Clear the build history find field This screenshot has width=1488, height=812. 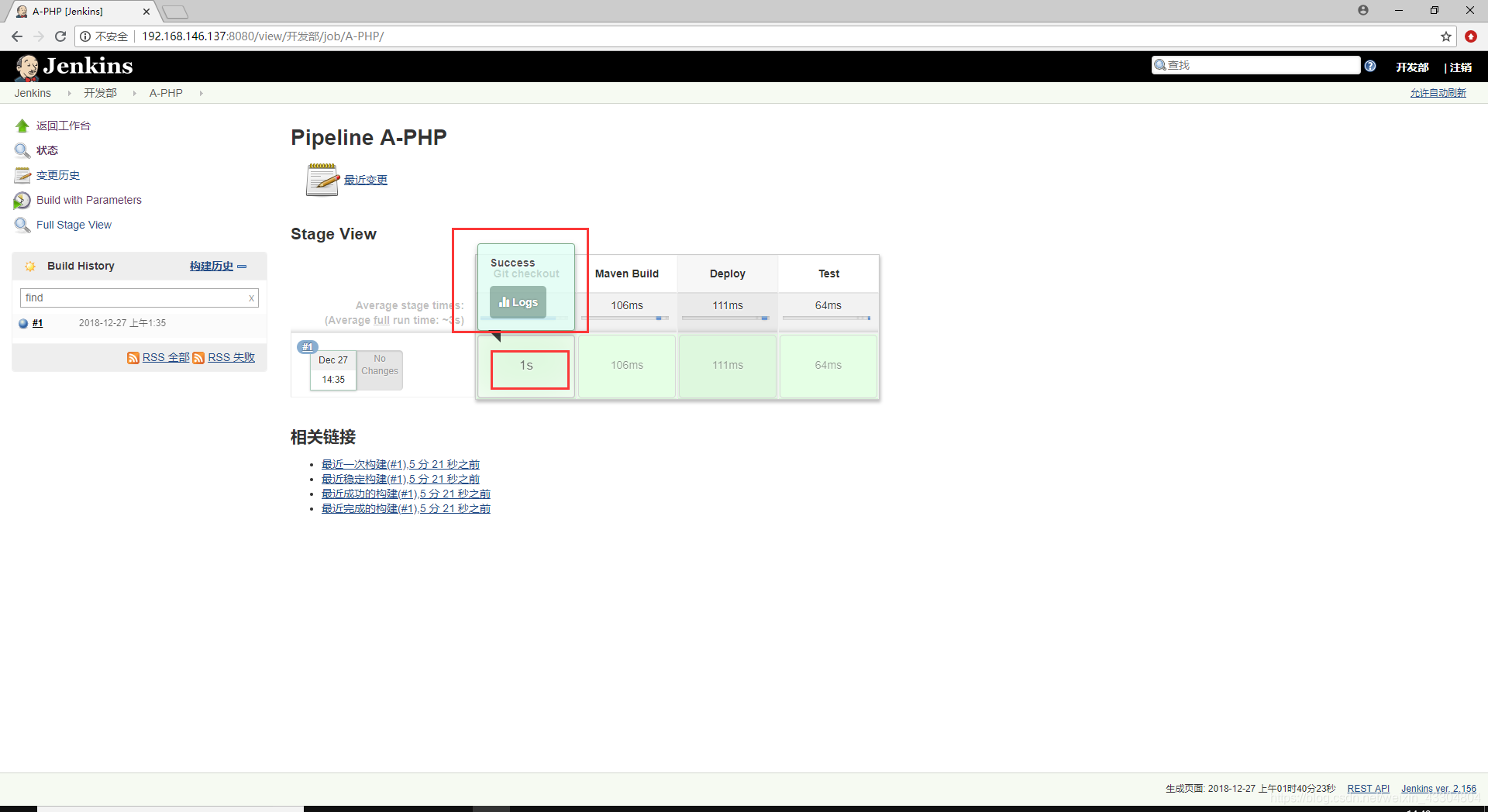251,298
